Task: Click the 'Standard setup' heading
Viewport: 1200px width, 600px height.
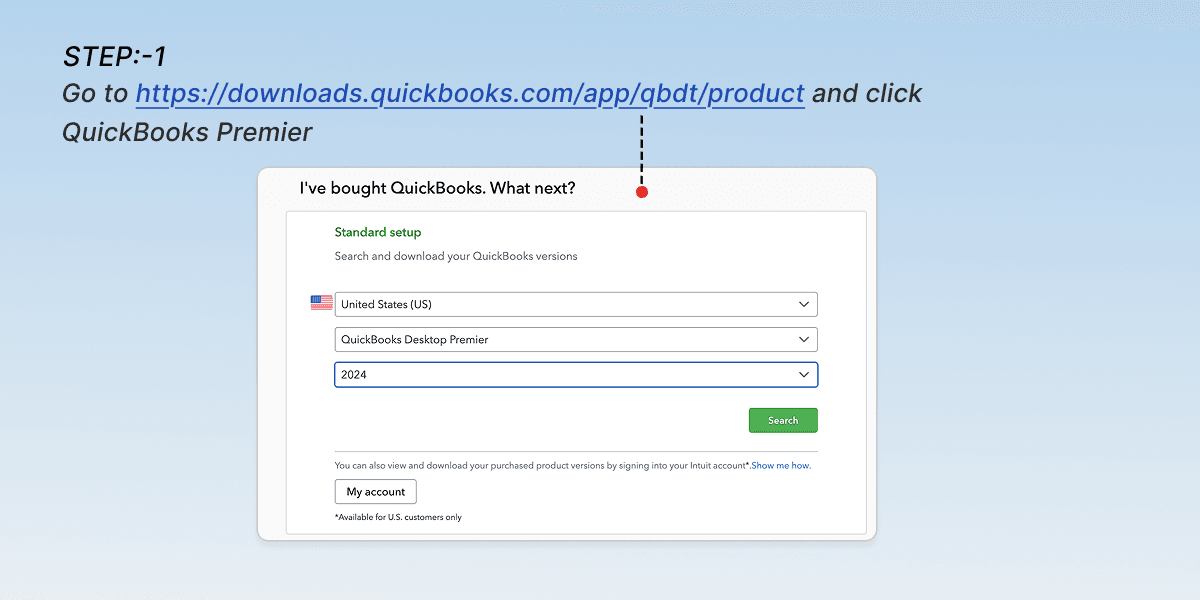Action: pyautogui.click(x=378, y=232)
